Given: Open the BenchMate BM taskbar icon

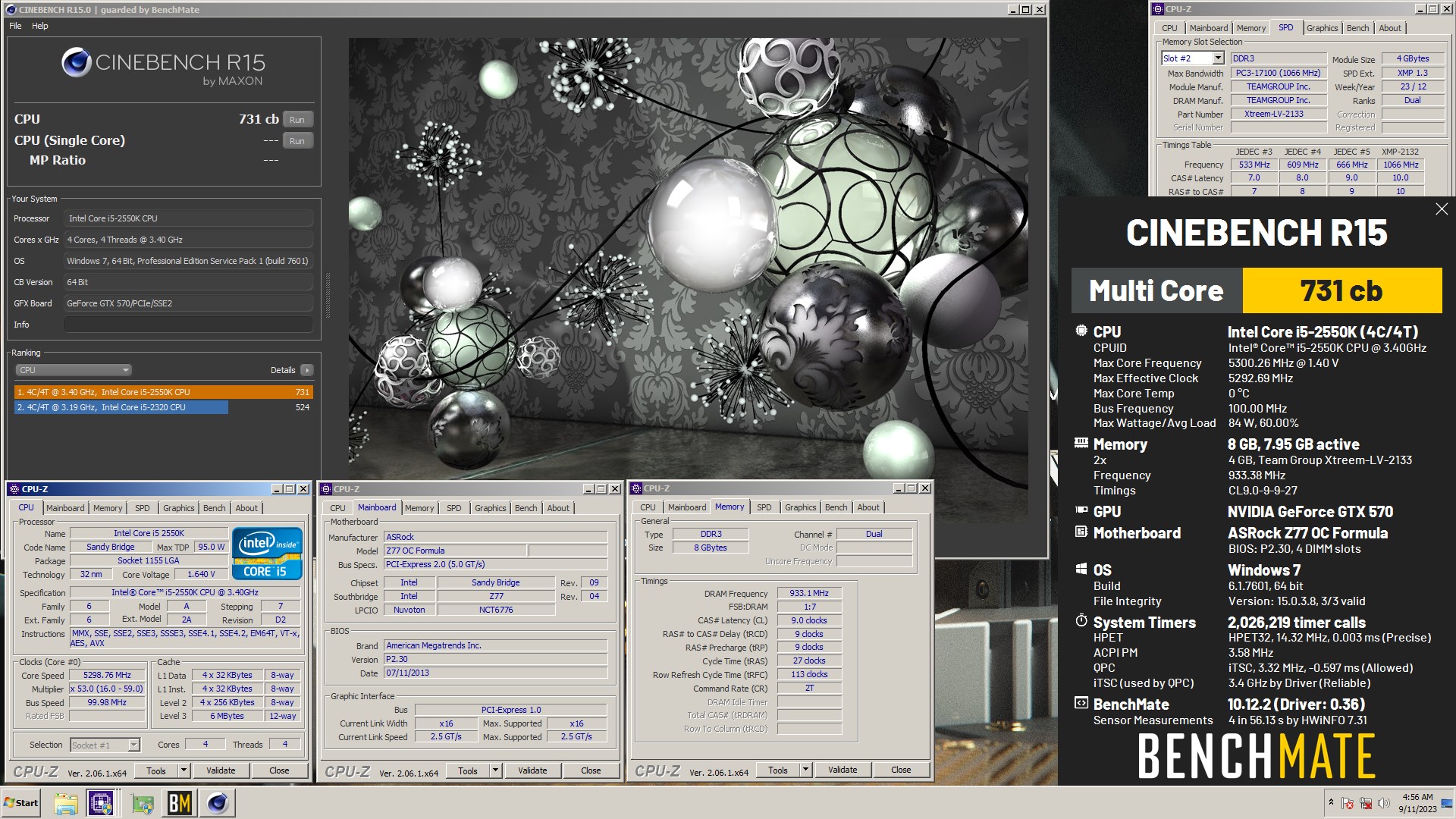Looking at the screenshot, I should (179, 803).
